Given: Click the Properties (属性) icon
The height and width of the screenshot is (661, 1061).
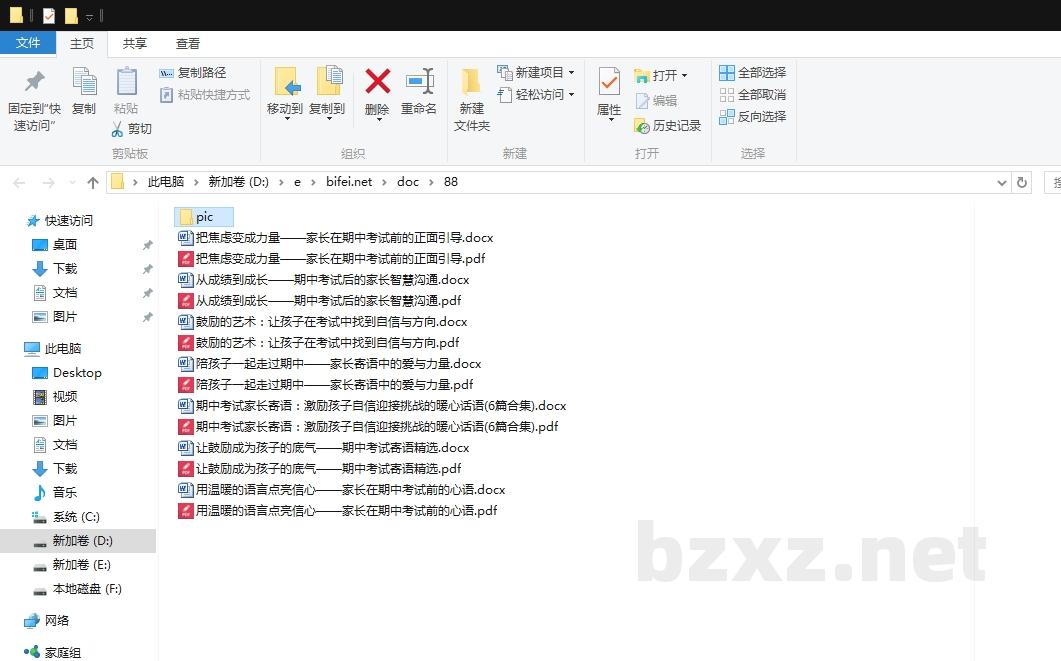Looking at the screenshot, I should [x=609, y=82].
